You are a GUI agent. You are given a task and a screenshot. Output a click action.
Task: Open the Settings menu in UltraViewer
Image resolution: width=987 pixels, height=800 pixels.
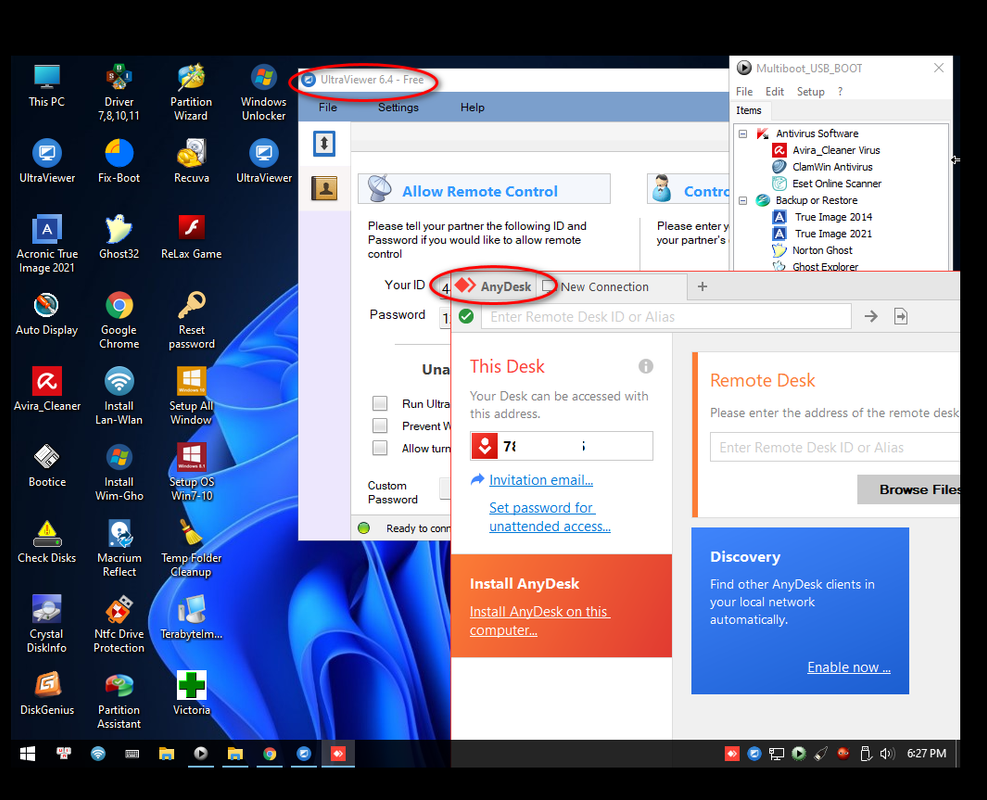tap(398, 108)
